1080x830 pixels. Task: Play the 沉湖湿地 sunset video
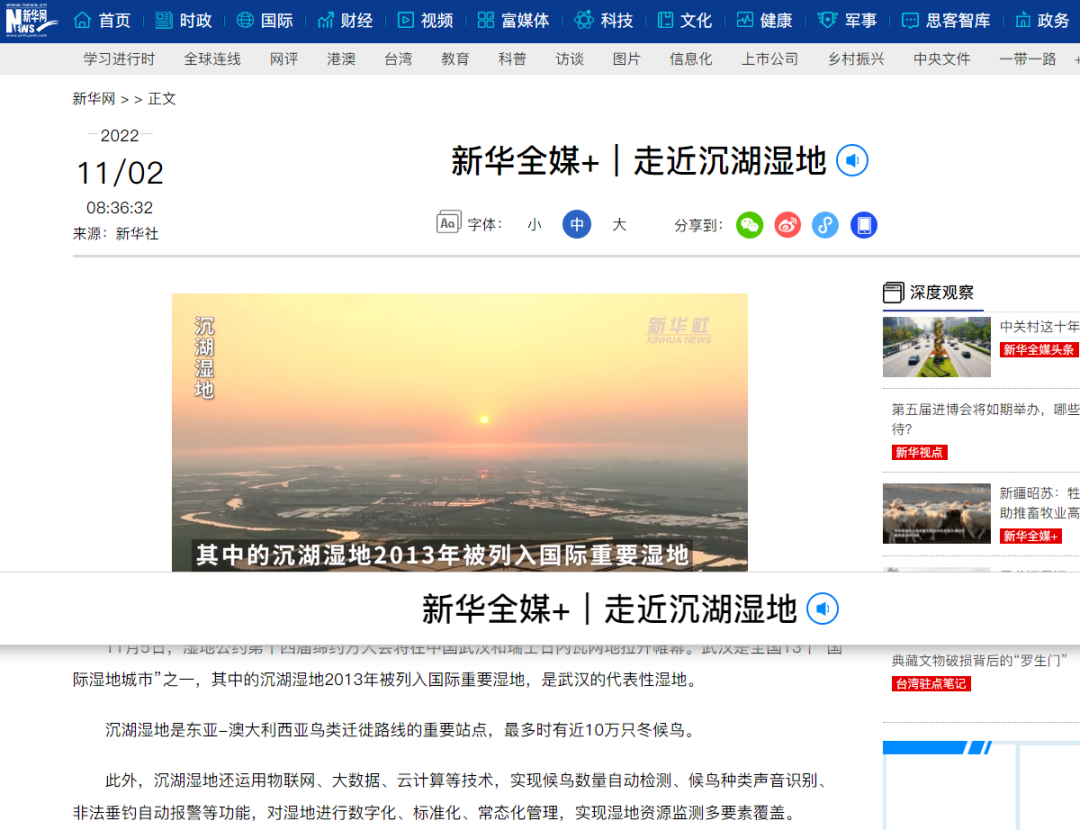click(x=459, y=433)
